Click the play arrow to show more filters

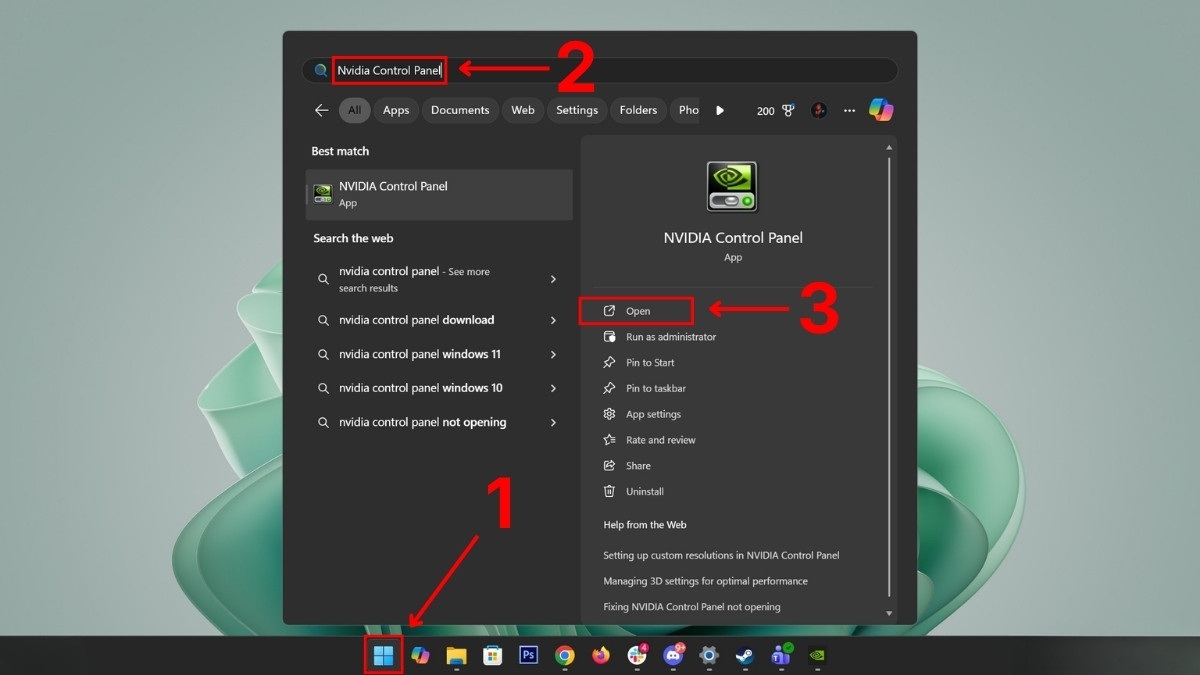tap(720, 110)
